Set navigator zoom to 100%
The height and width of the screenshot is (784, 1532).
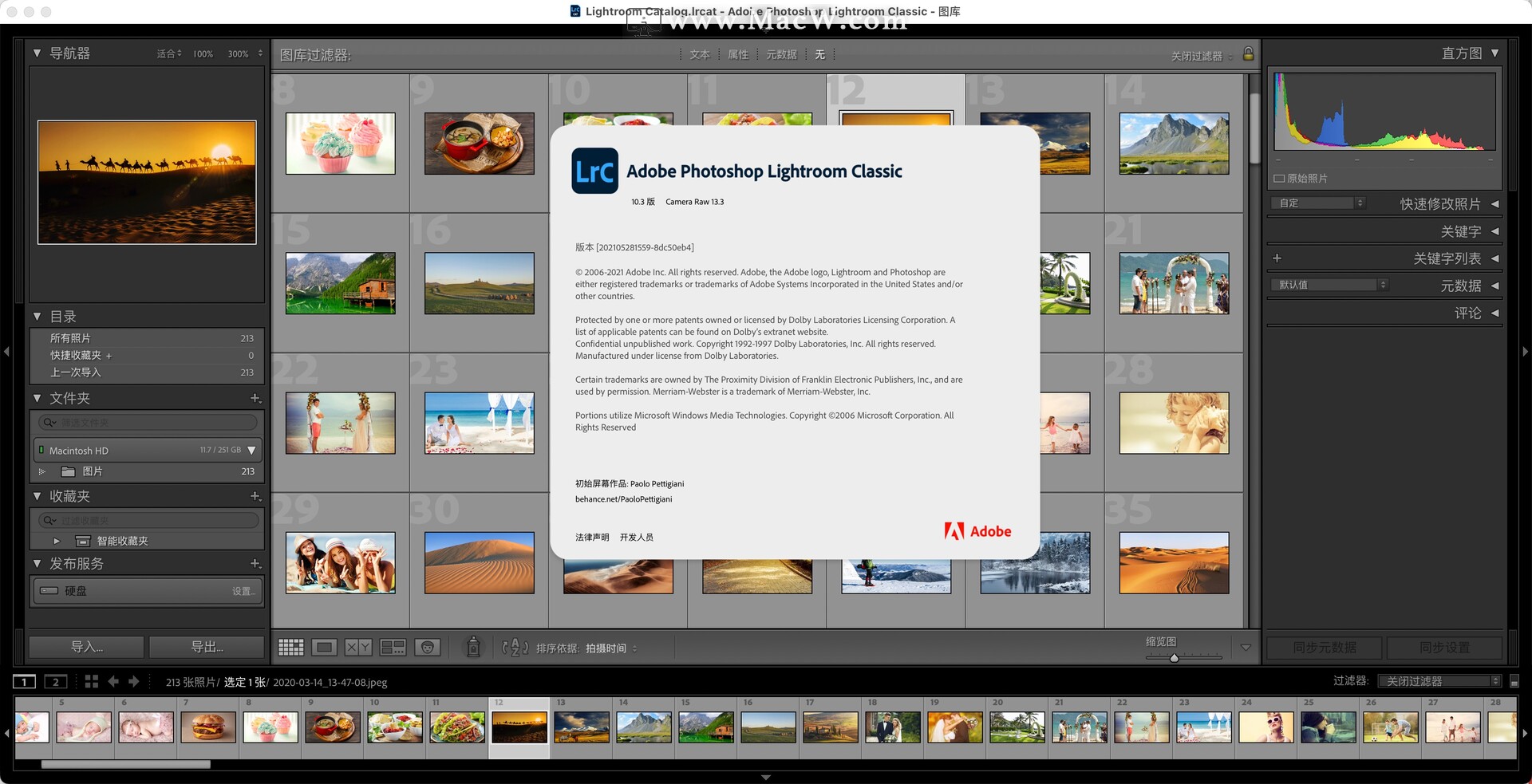pos(203,54)
